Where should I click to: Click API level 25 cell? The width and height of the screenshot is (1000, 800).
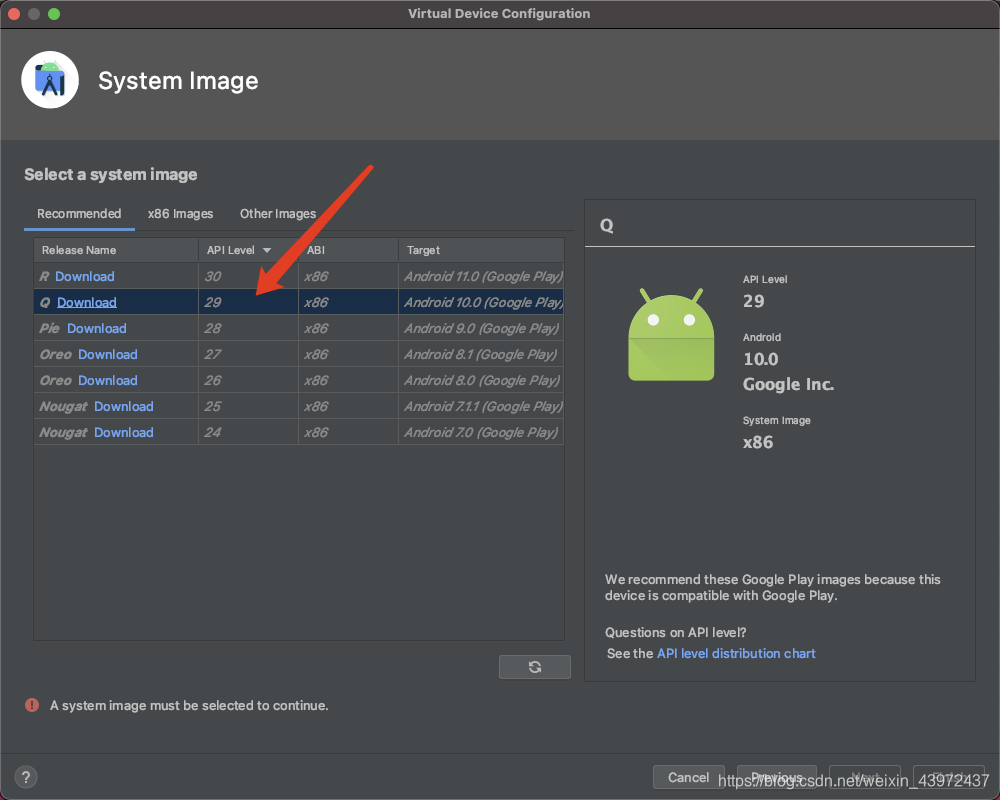[x=248, y=406]
